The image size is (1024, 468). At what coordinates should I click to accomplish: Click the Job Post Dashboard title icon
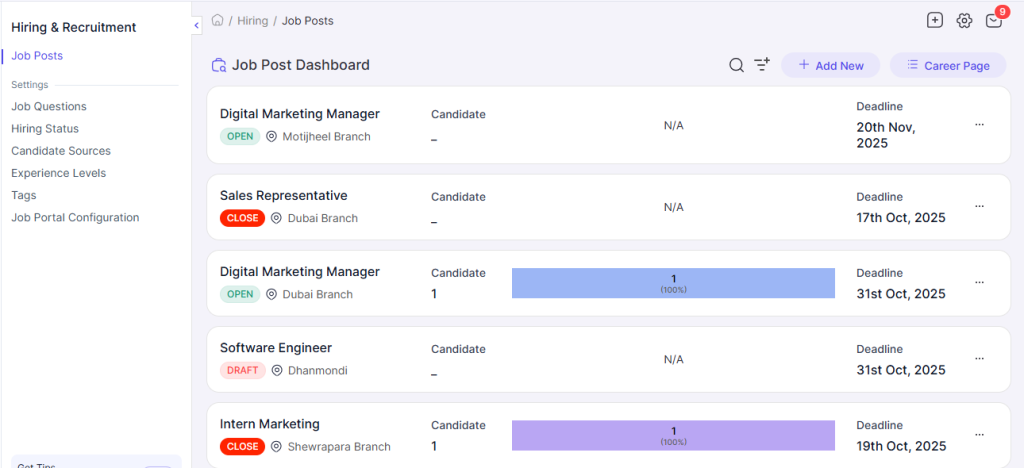(219, 65)
